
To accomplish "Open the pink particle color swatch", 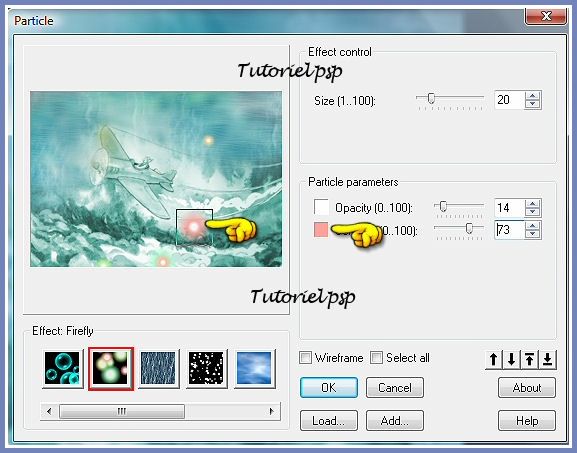I will point(321,230).
